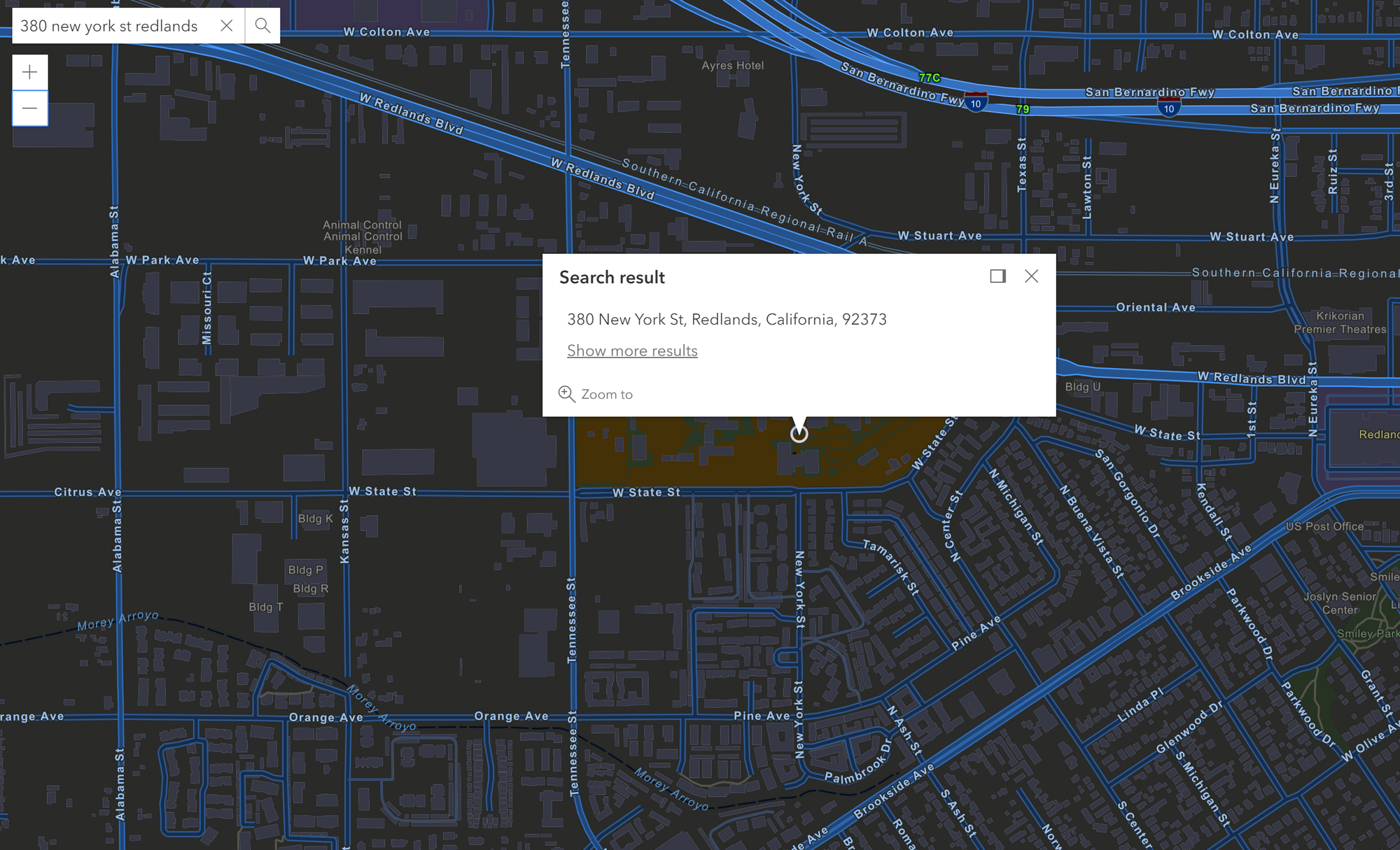Clear the search text with X
Viewport: 1400px width, 850px height.
(x=226, y=26)
